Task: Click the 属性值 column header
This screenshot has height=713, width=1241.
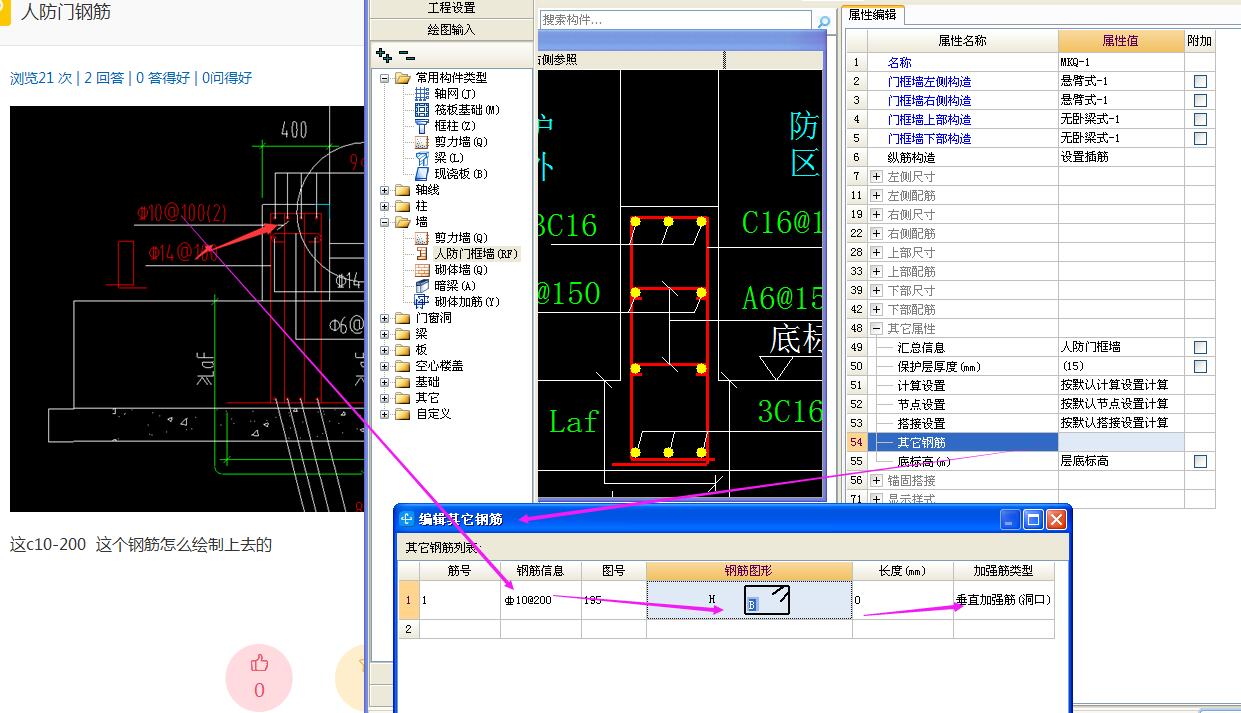Action: pos(1121,41)
